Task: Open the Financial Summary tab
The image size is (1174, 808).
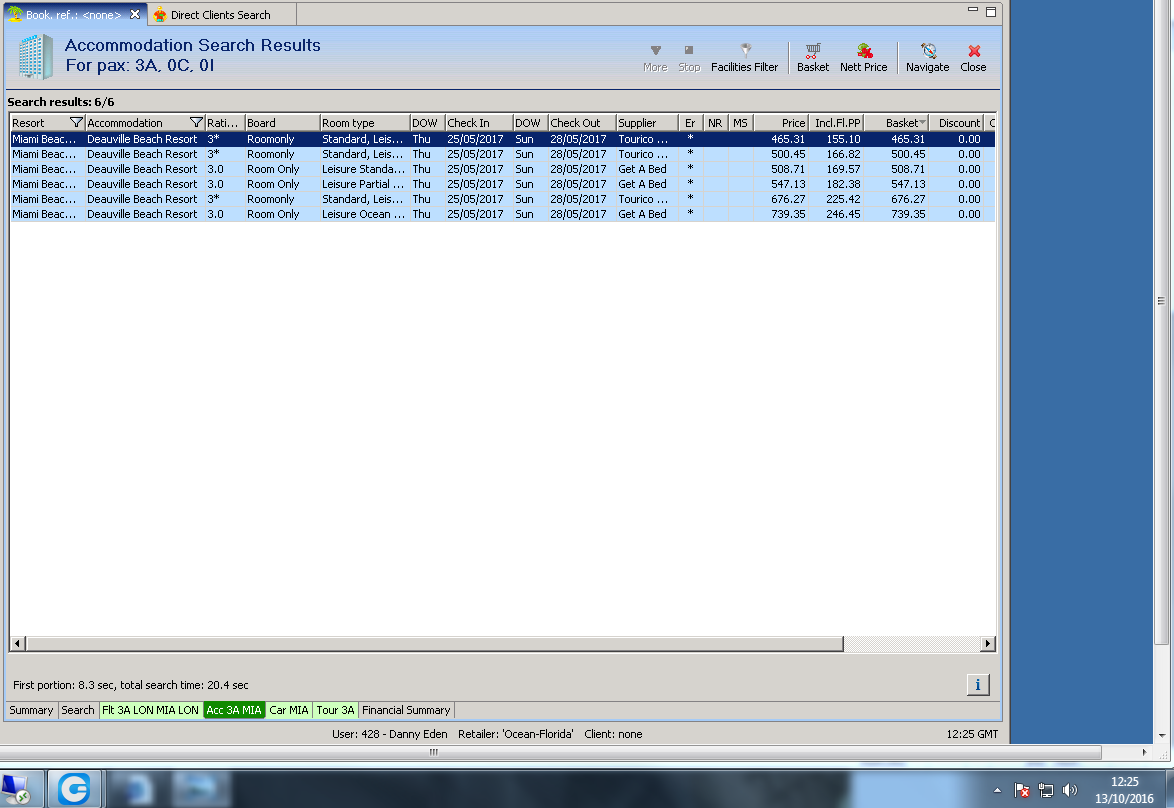Action: point(406,710)
